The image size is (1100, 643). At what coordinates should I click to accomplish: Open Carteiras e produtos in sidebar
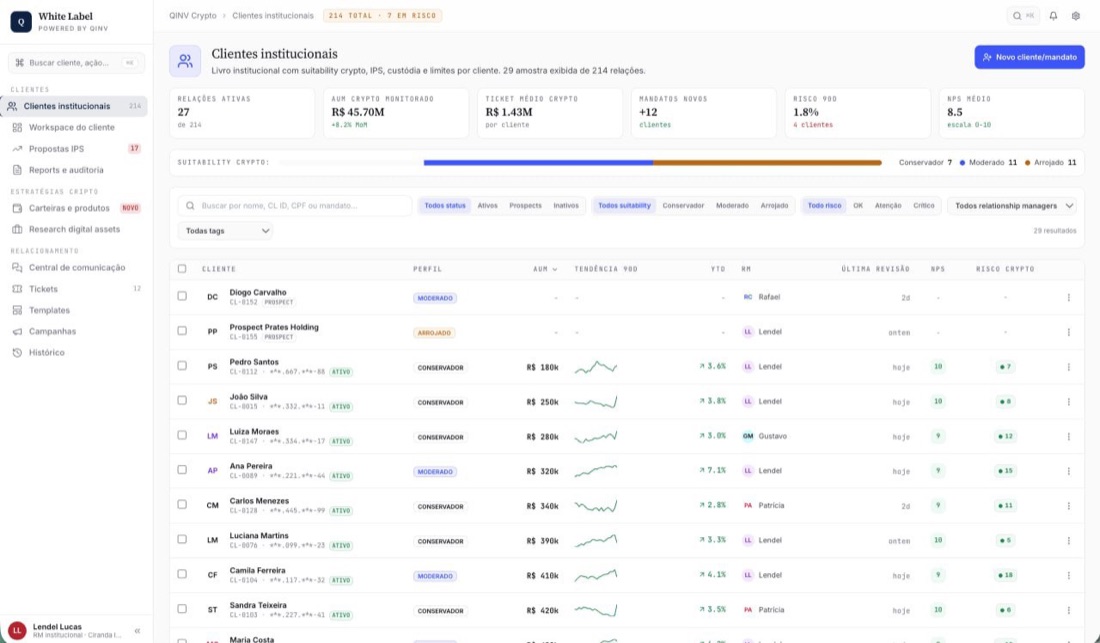(x=74, y=208)
